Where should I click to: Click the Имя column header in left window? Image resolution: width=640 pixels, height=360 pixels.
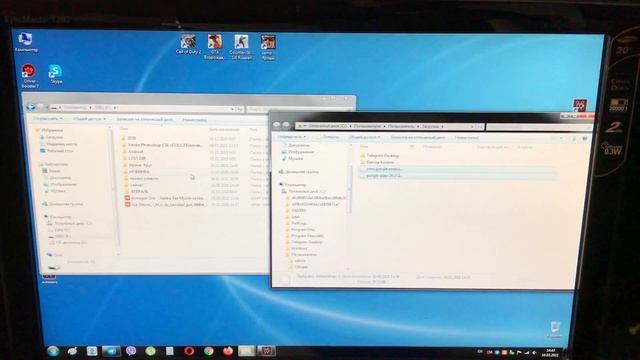124,129
